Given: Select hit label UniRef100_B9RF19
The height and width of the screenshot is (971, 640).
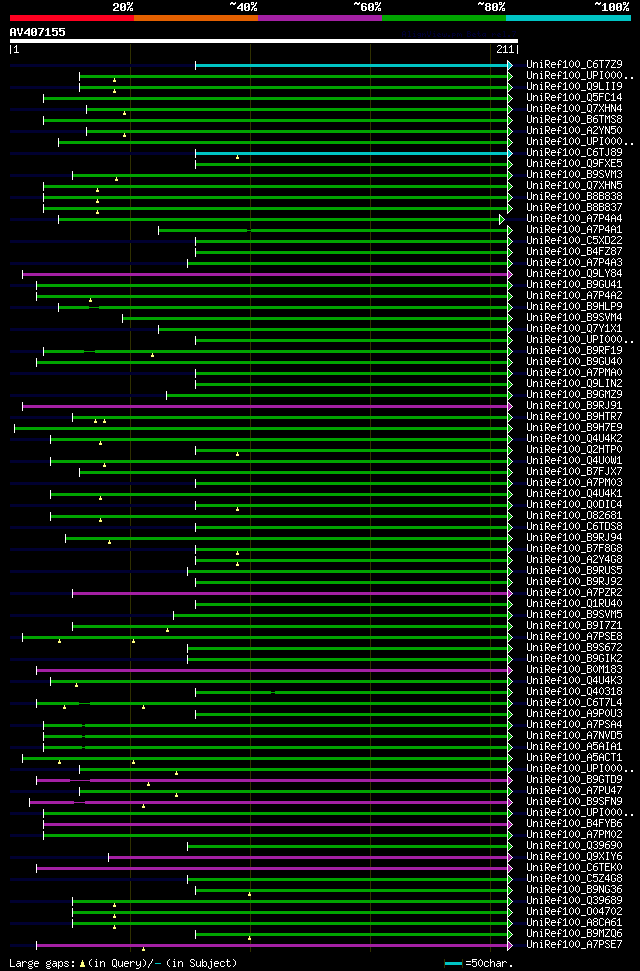Looking at the screenshot, I should [574, 351].
